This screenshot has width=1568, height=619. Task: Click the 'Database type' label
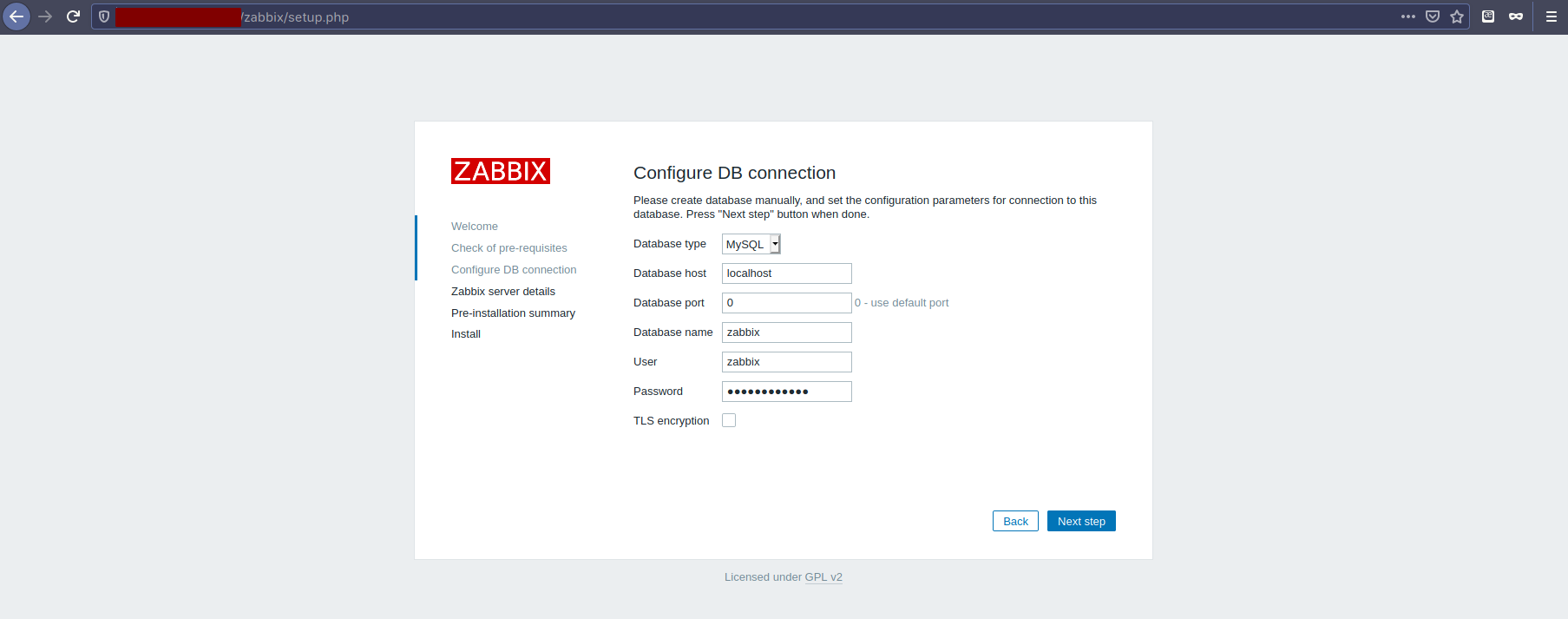(x=670, y=244)
